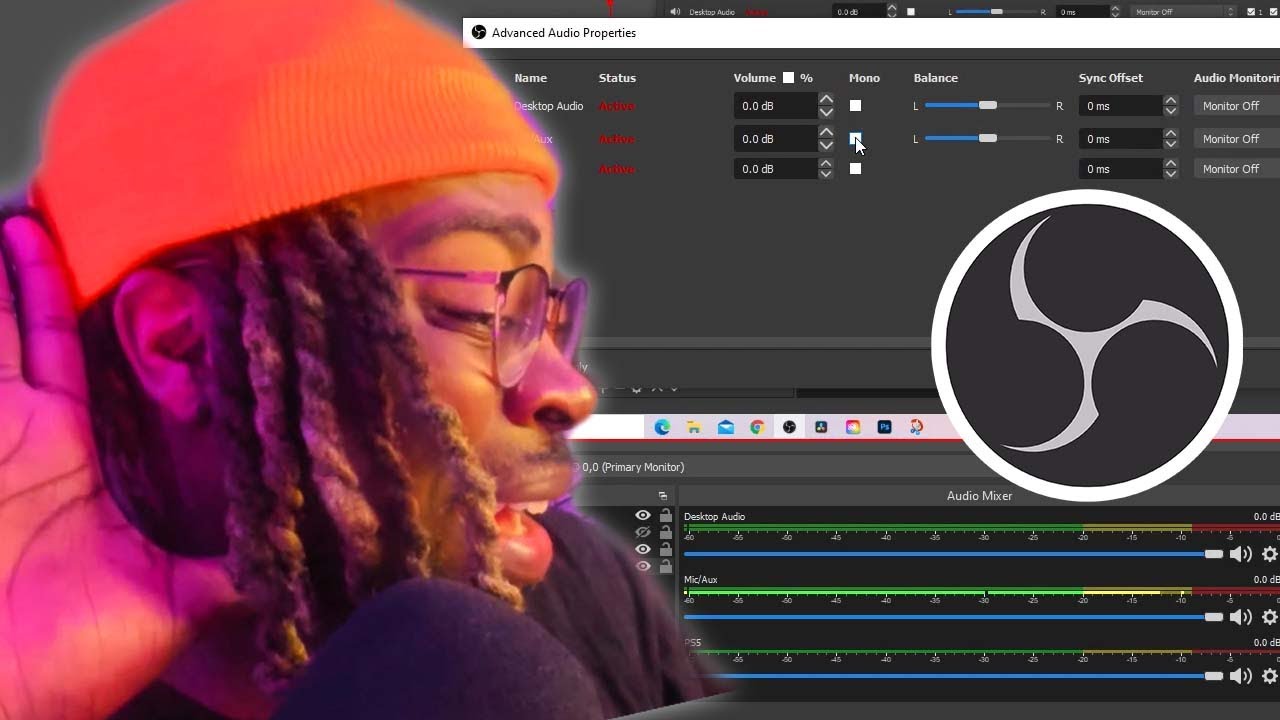Enable Mono for Desktop Audio

(855, 106)
